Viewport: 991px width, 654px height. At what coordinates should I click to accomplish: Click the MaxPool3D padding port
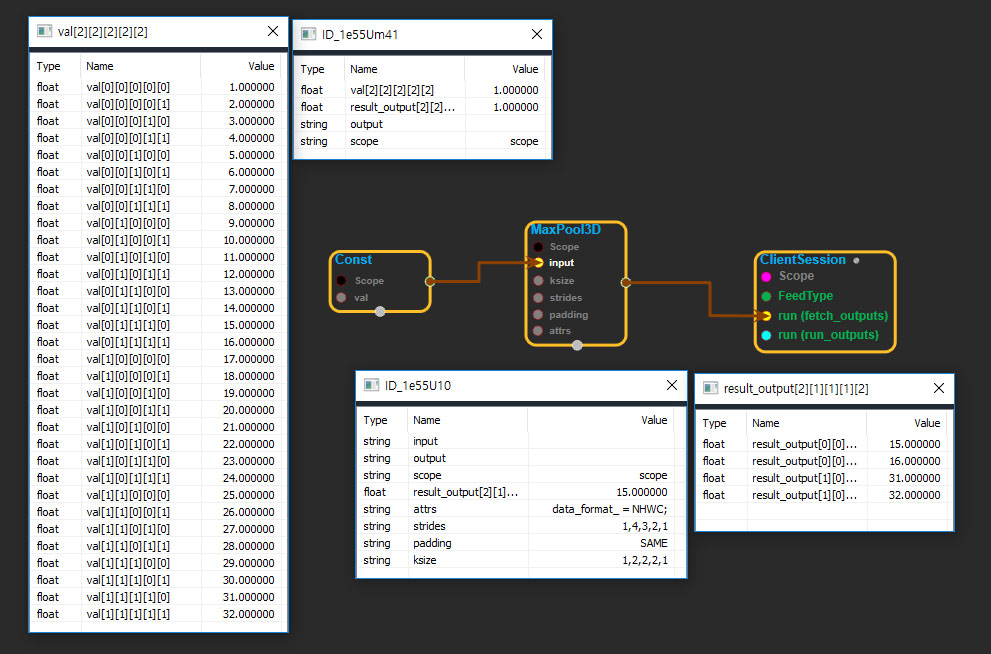click(x=538, y=314)
